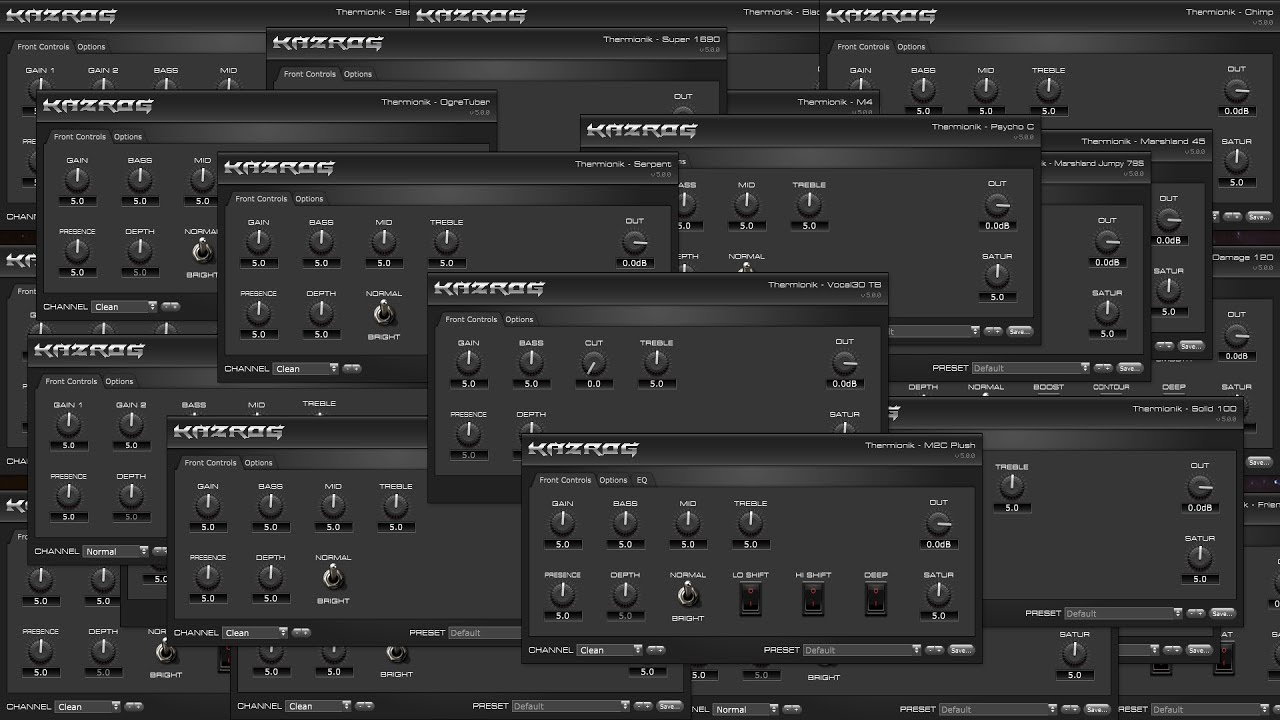Toggle the HI SHIFT rocker in M2C Plush

(x=813, y=599)
